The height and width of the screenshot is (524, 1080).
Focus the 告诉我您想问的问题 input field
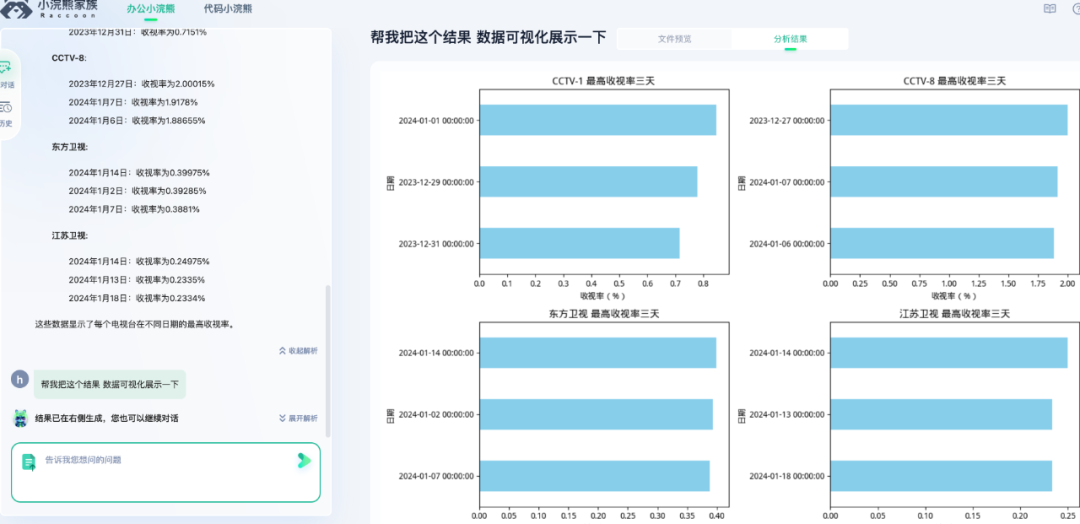(165, 472)
